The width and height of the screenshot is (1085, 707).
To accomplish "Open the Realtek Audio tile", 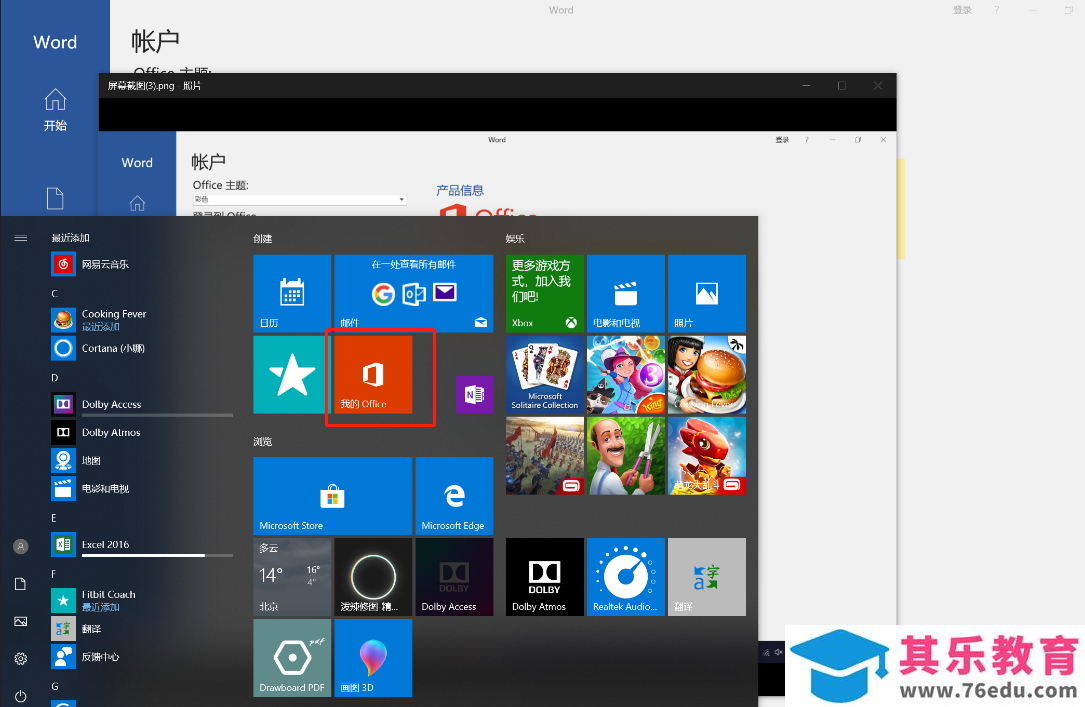I will tap(626, 577).
